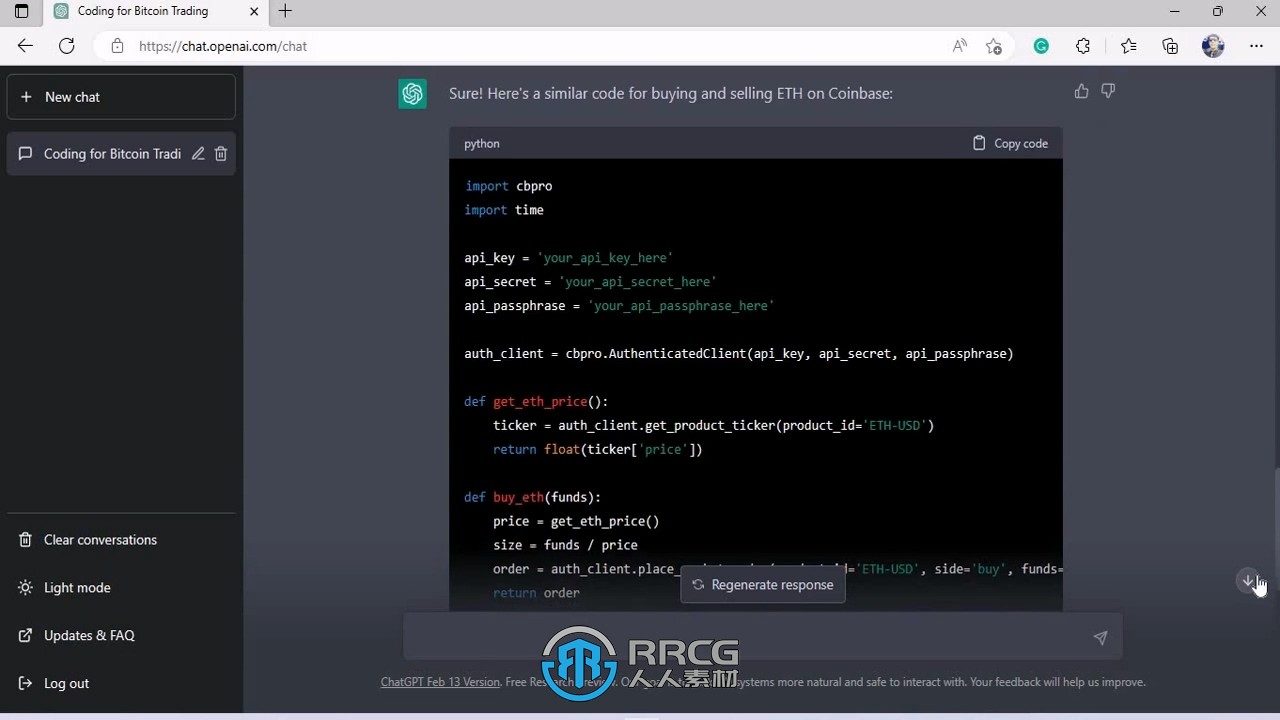
Task: Open browser extensions puzzle icon
Action: [1083, 46]
